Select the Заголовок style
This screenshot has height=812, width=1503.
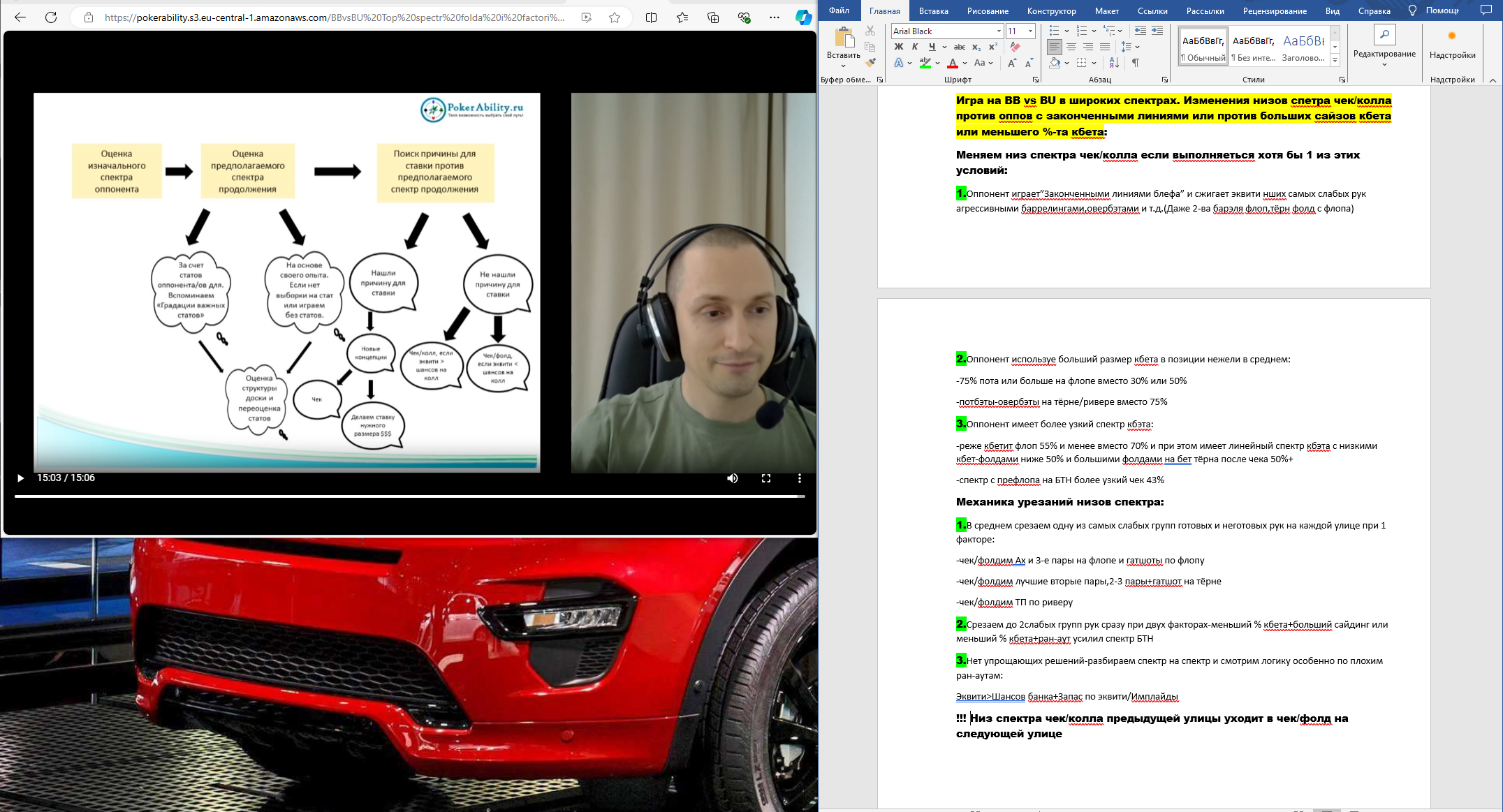click(x=1303, y=46)
